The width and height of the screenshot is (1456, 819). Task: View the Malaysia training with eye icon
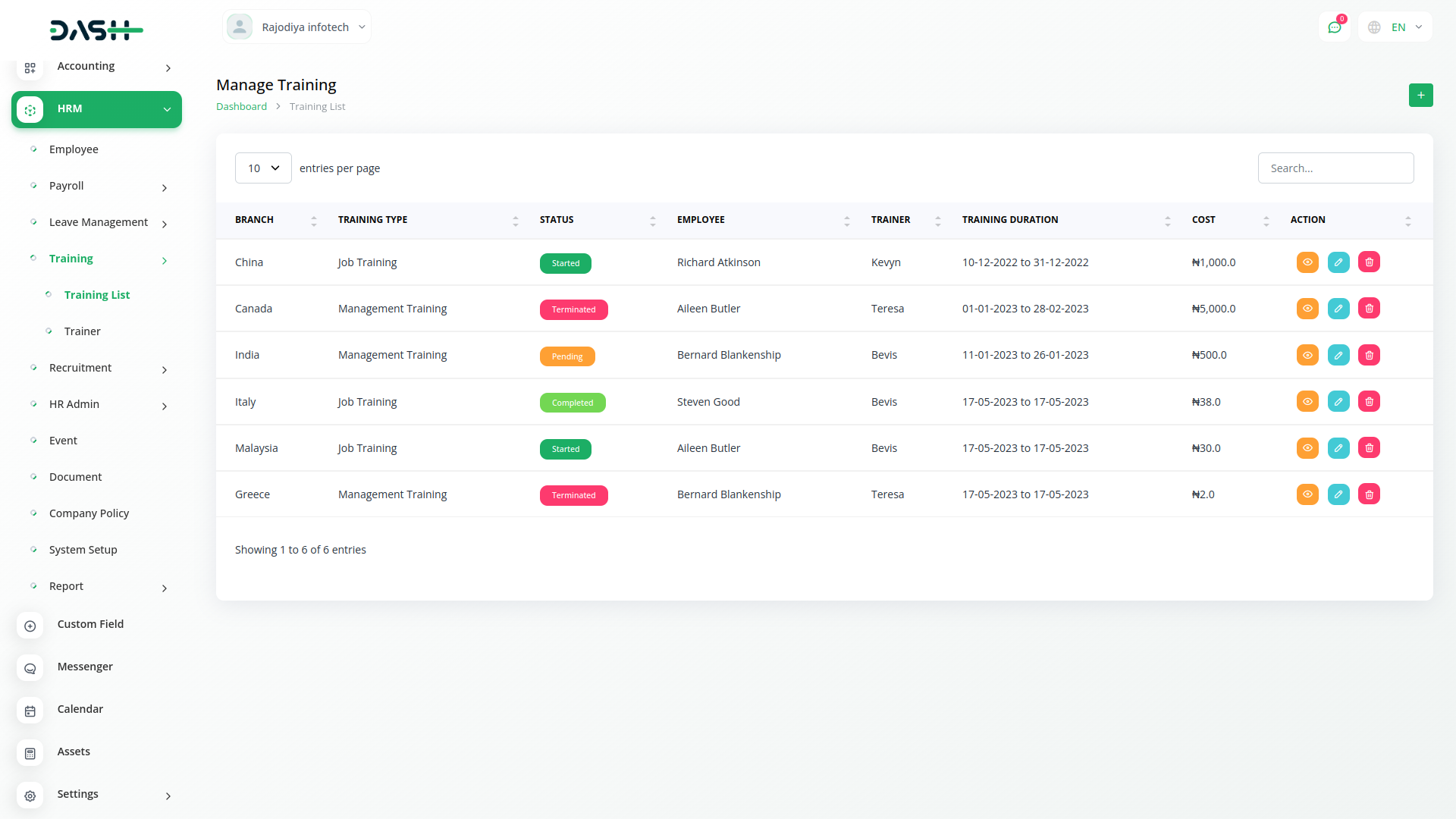coord(1307,448)
